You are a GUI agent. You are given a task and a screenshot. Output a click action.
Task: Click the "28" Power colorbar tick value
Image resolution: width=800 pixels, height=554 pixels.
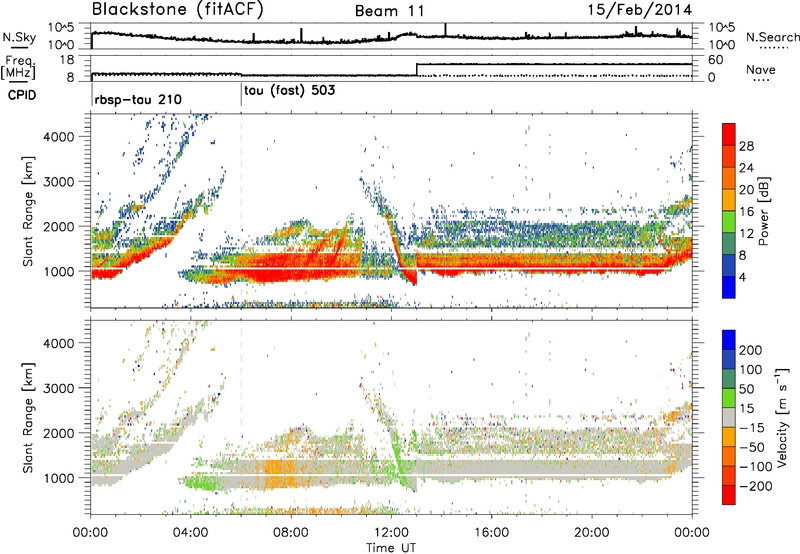746,146
